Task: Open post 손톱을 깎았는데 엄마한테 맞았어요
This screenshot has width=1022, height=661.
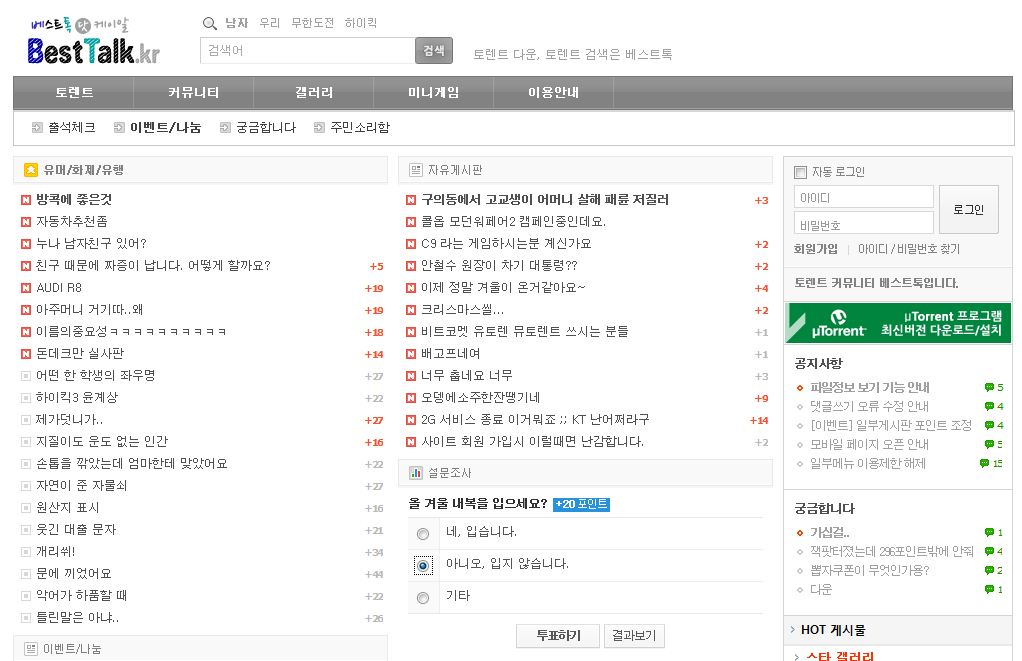Action: 132,464
